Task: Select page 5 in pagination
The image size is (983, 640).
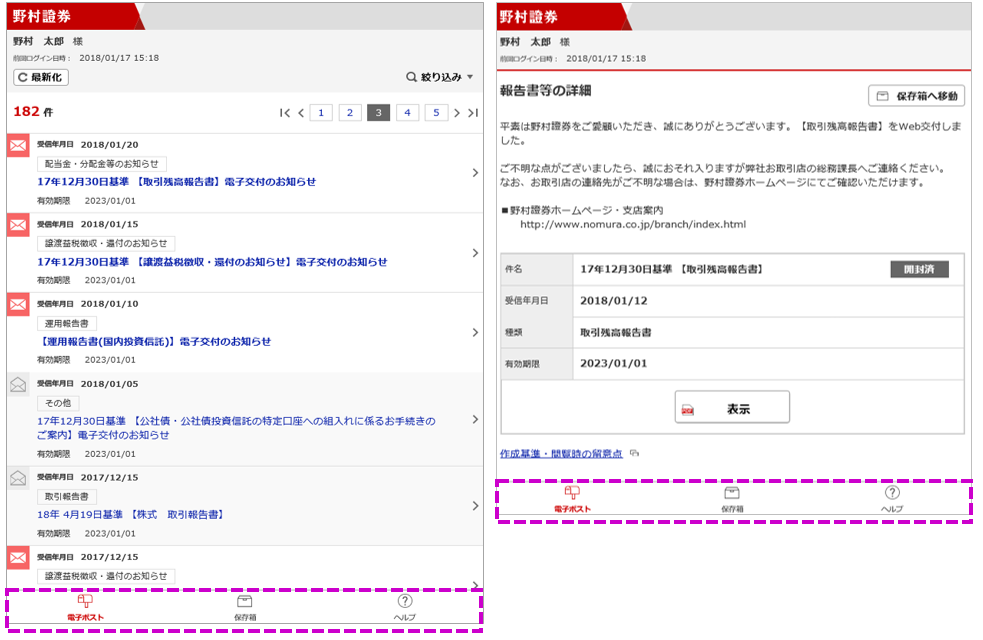Action: 436,113
